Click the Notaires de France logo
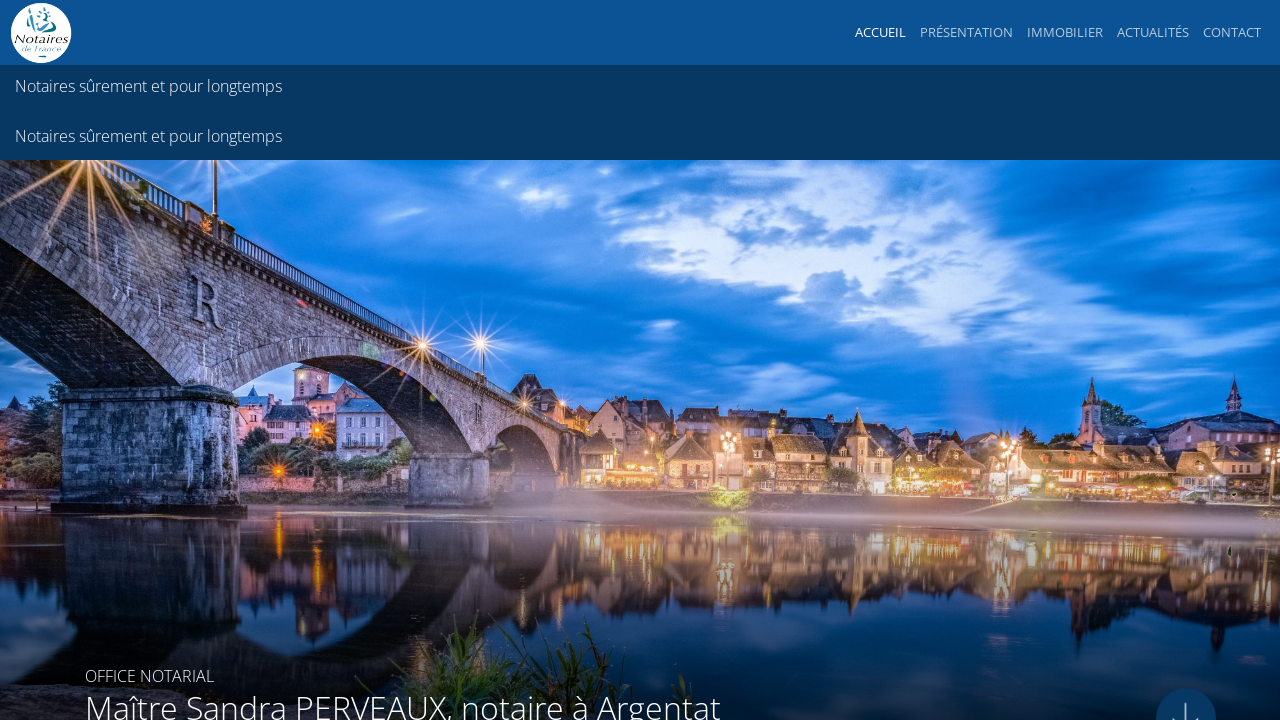The width and height of the screenshot is (1280, 720). pos(41,33)
